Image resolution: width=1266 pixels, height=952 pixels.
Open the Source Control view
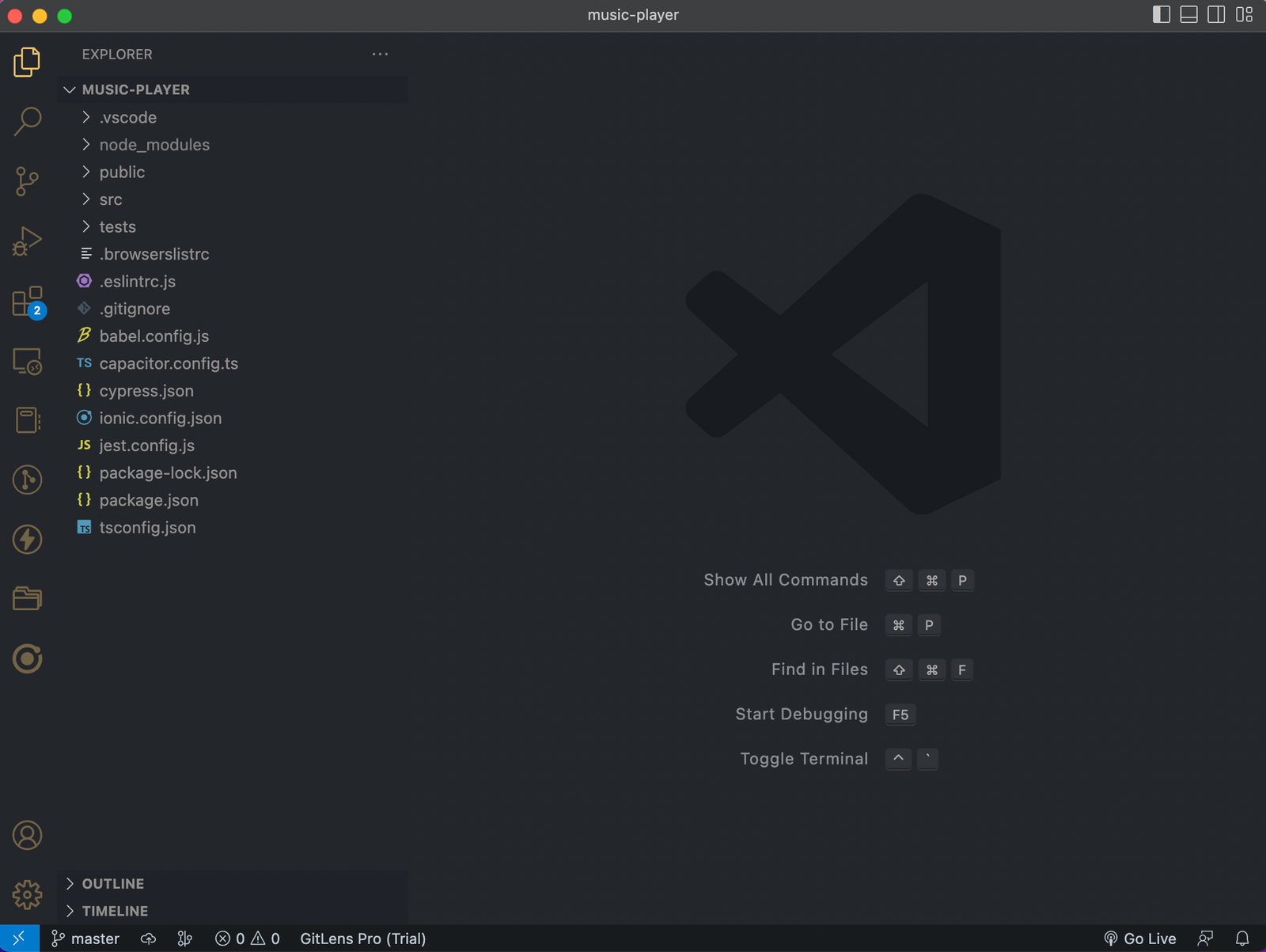(x=27, y=181)
